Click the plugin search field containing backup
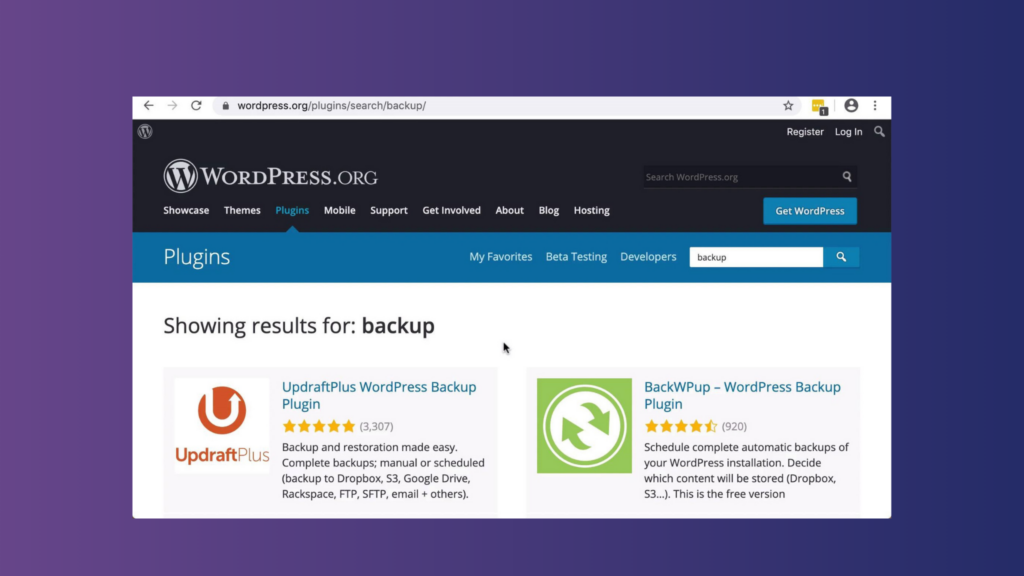This screenshot has width=1024, height=576. tap(756, 257)
